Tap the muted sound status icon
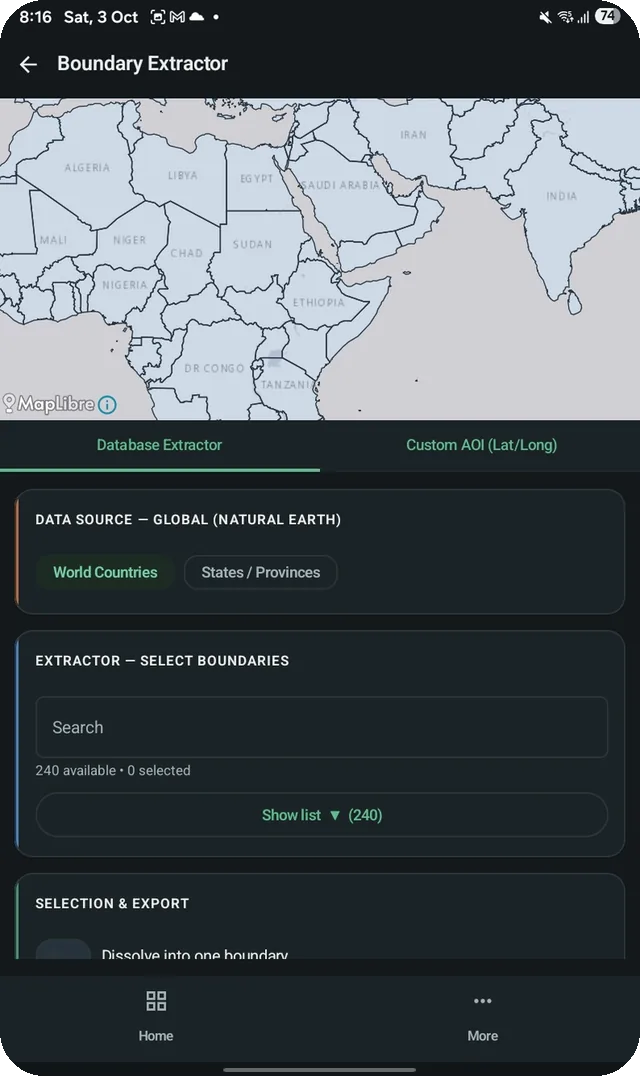This screenshot has width=640, height=1076. coord(545,17)
